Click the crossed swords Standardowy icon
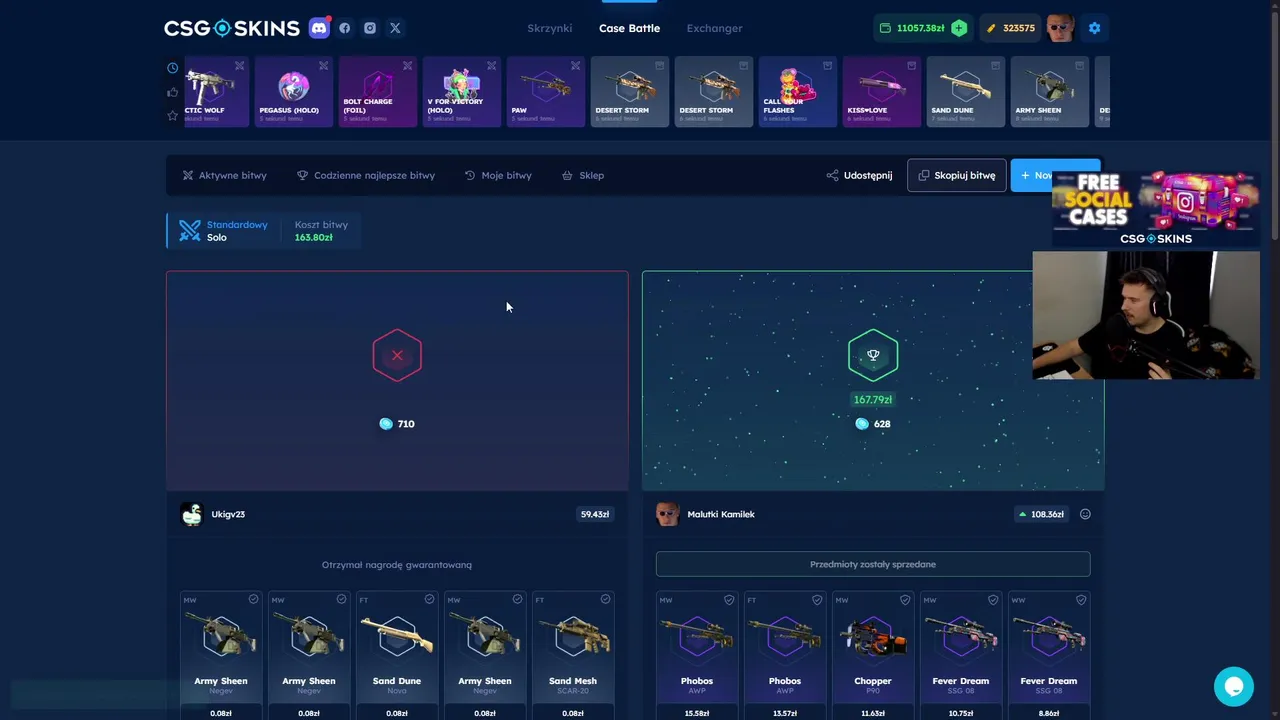This screenshot has width=1280, height=720. click(190, 230)
